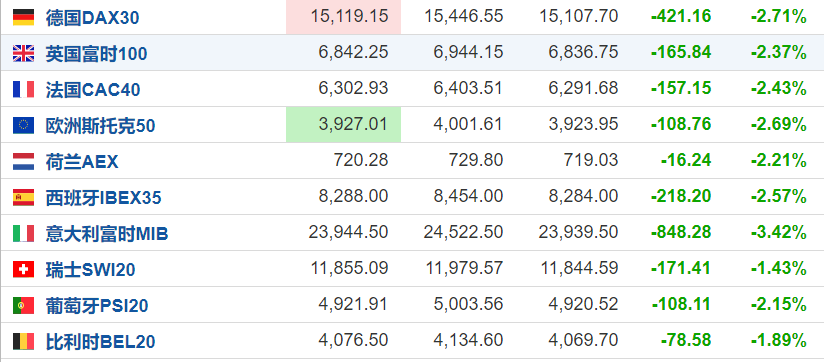Image resolution: width=824 pixels, height=362 pixels.
Task: Click the Italian flag icon
Action: coord(23,233)
